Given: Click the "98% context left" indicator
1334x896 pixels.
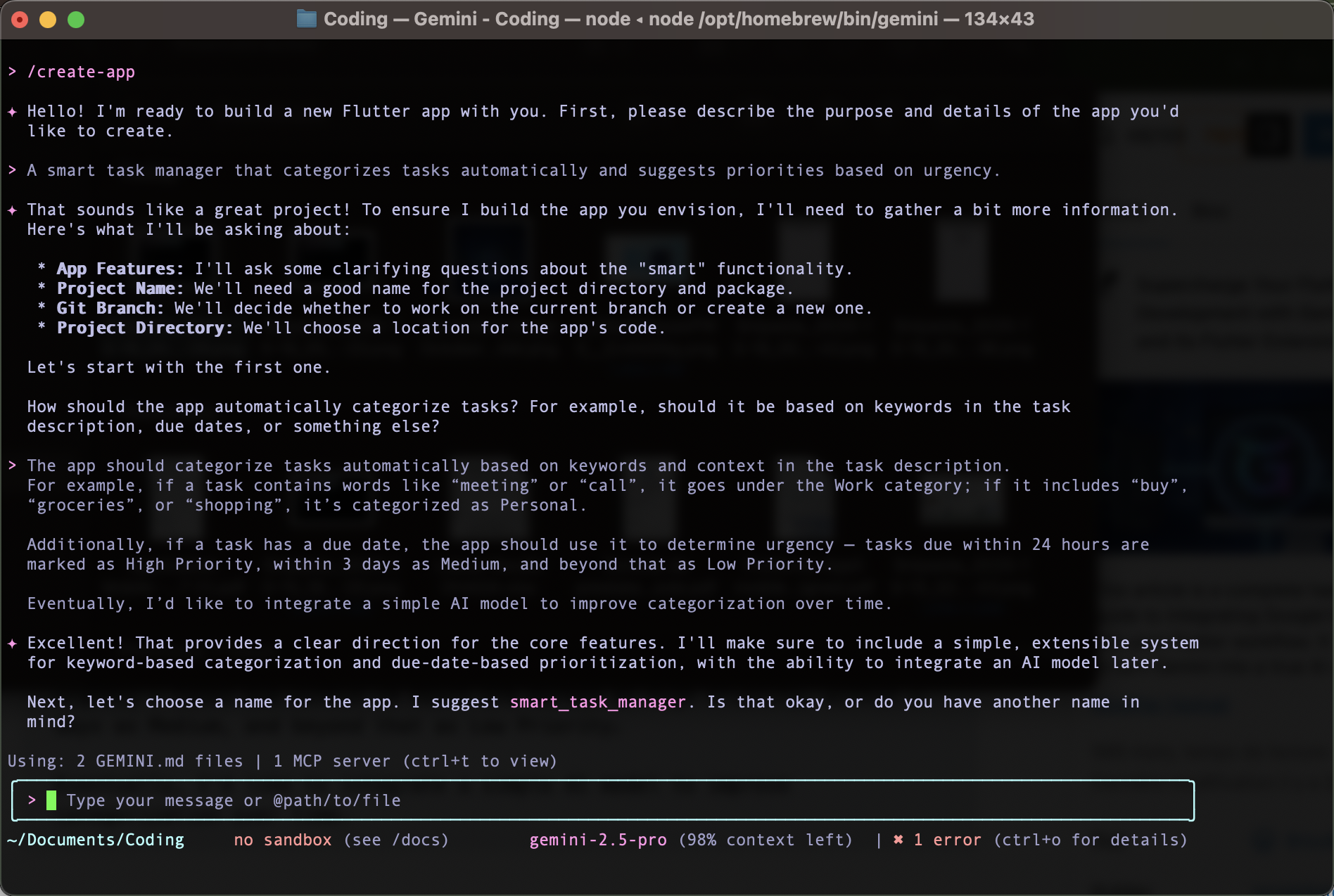Looking at the screenshot, I should tap(766, 840).
